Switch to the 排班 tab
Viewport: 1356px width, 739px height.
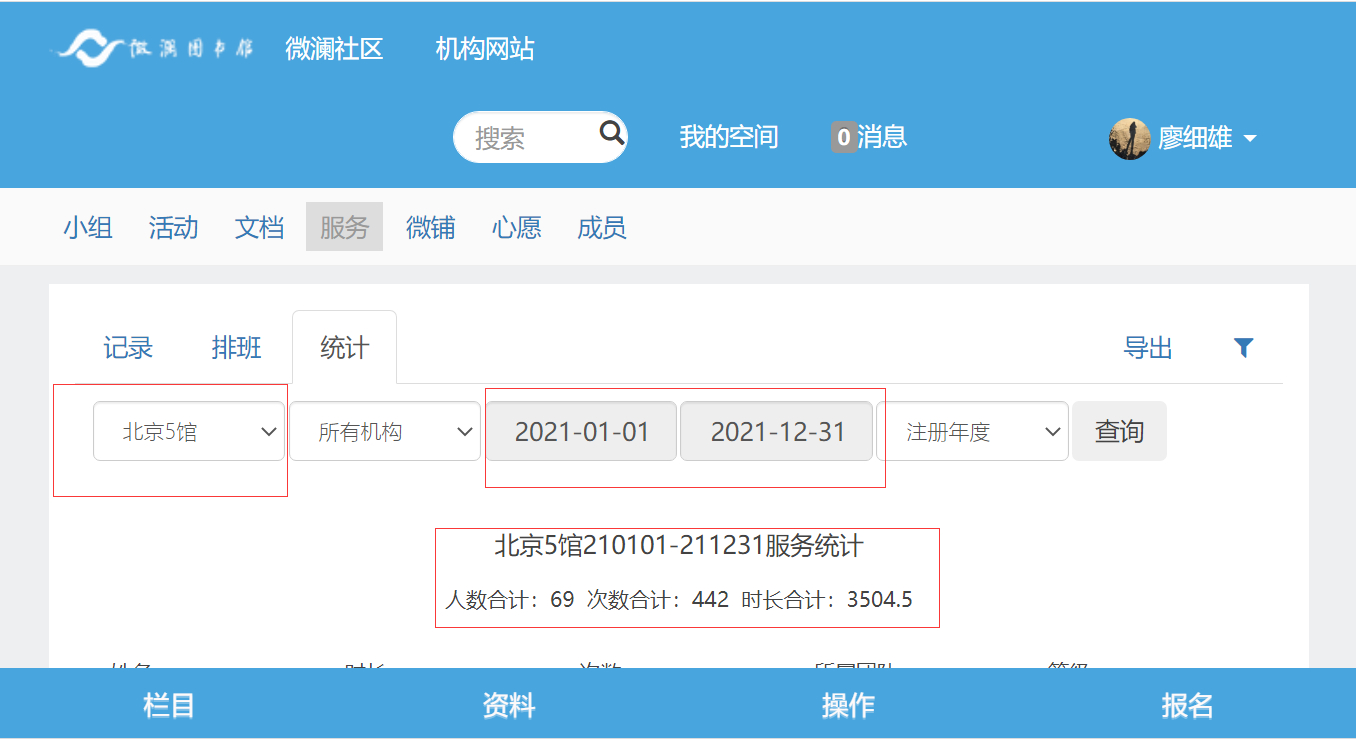tap(237, 348)
